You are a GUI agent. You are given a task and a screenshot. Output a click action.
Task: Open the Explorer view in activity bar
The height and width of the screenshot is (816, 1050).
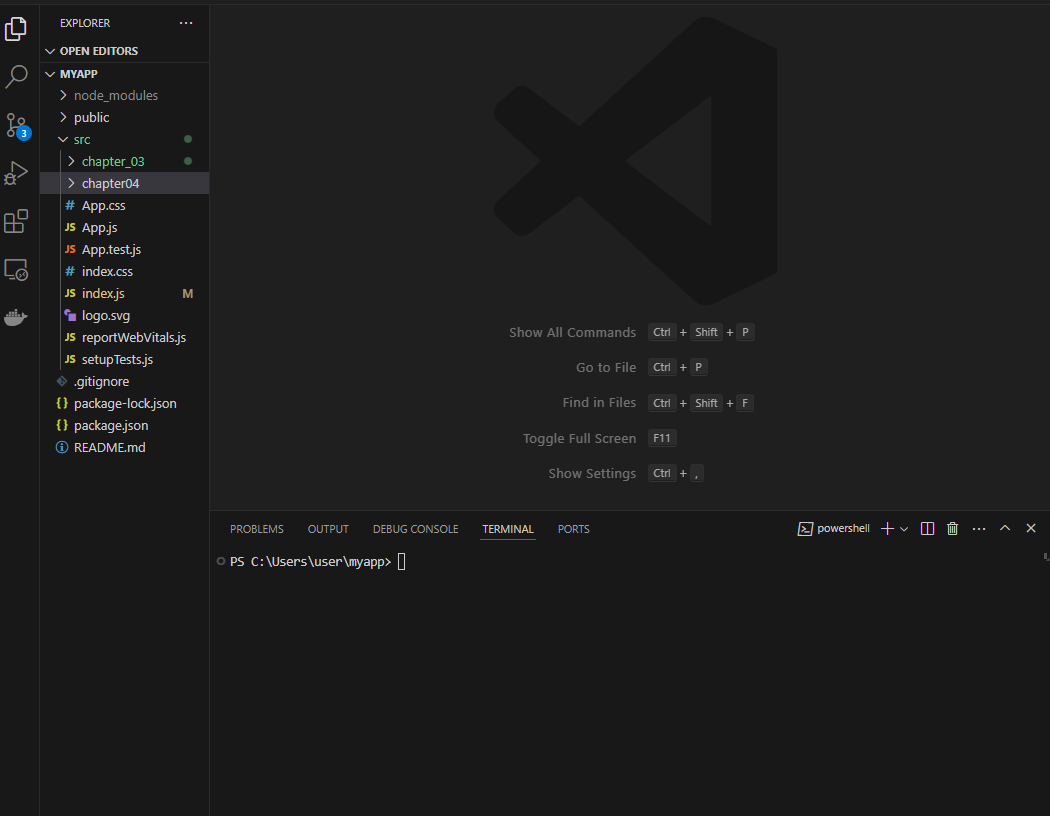pyautogui.click(x=16, y=29)
